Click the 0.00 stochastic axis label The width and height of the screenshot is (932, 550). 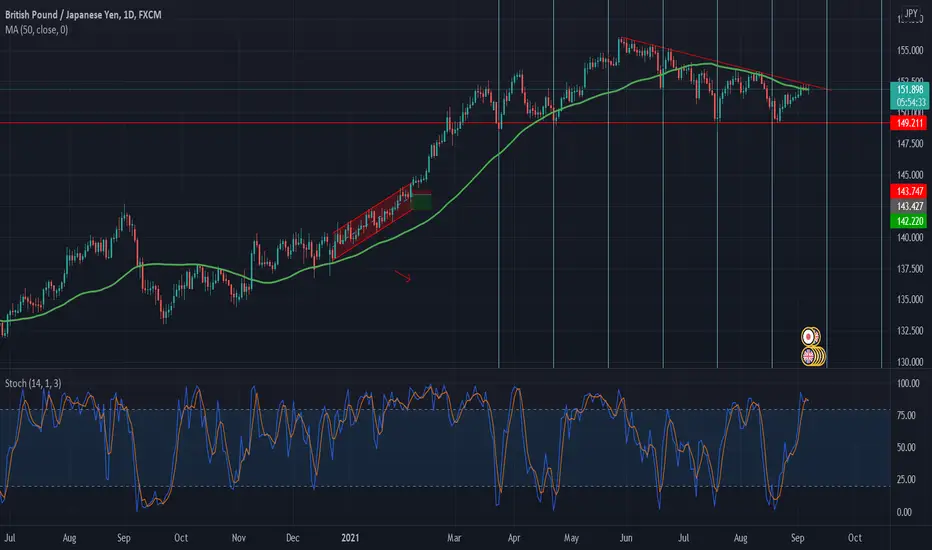tap(904, 512)
